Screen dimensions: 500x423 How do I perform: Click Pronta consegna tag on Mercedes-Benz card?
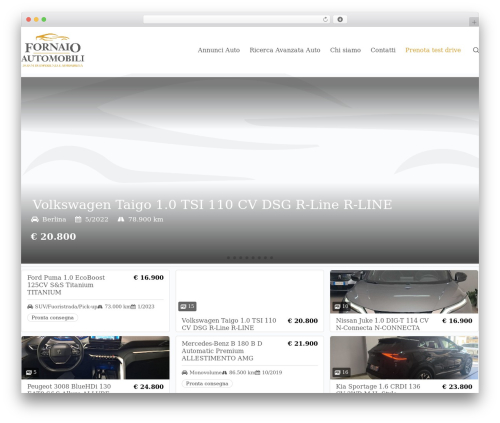[207, 384]
